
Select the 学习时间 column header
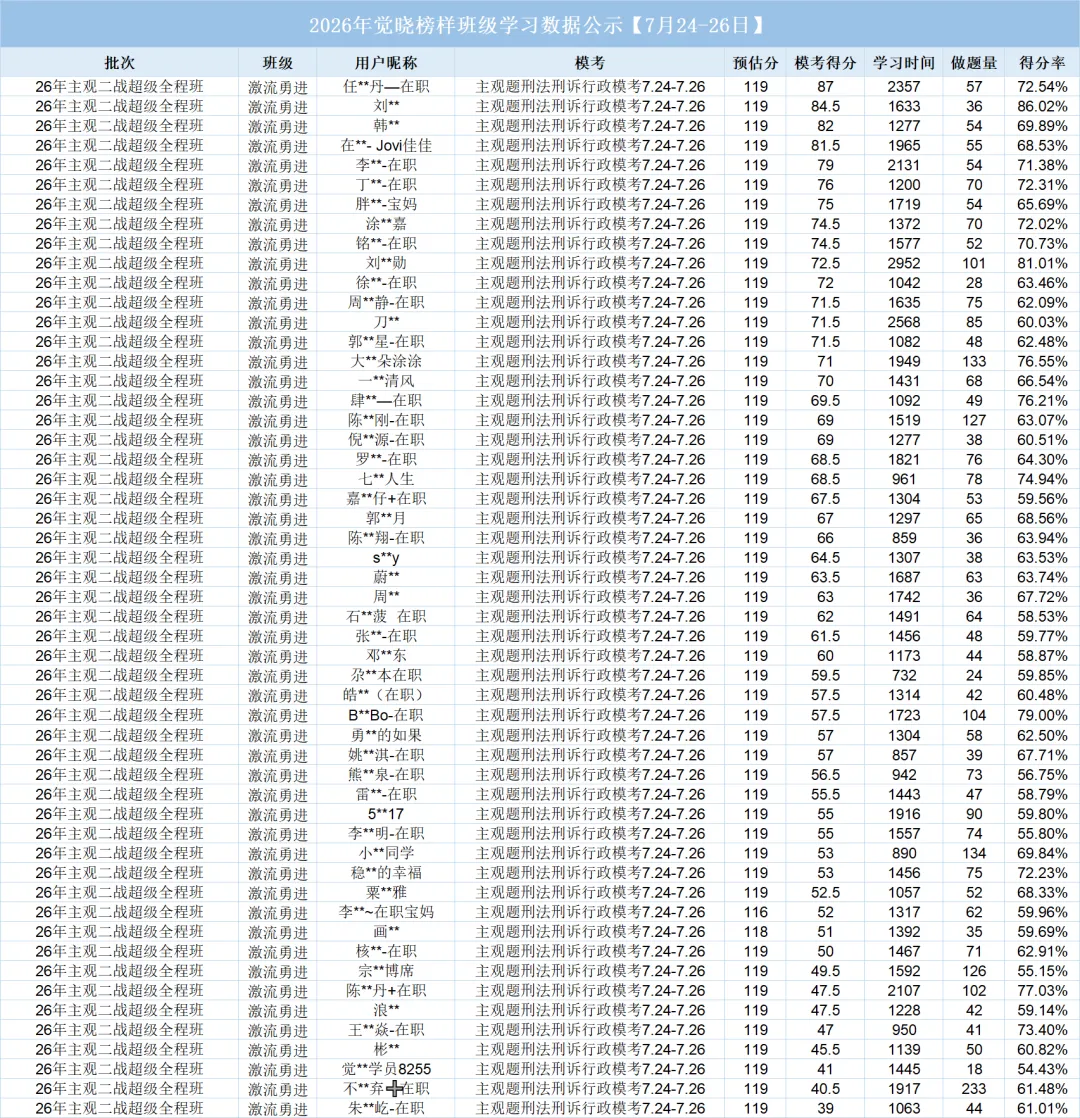(x=904, y=63)
